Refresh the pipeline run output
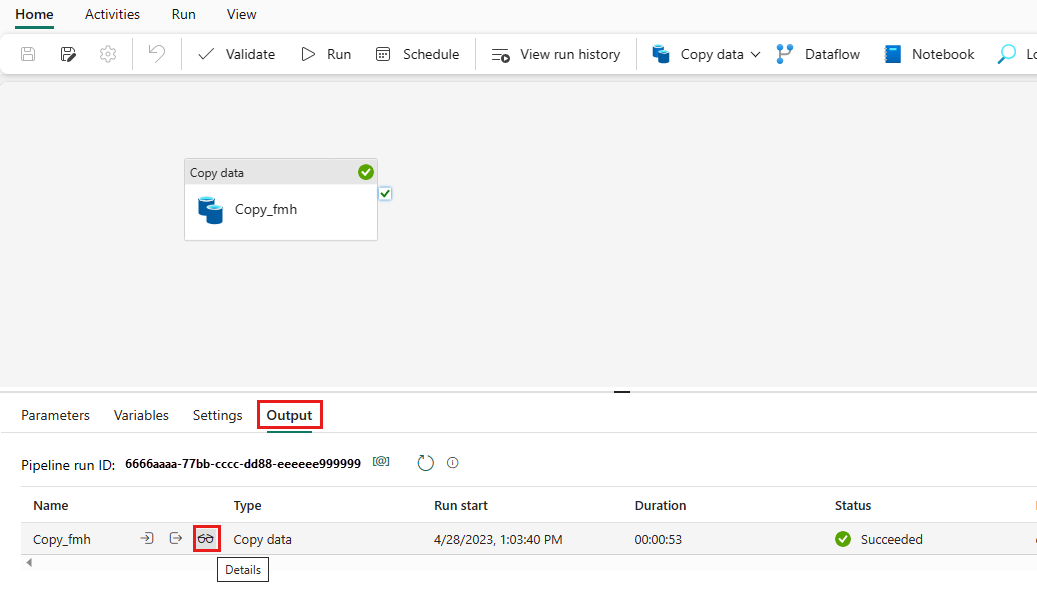This screenshot has height=616, width=1037. 425,462
